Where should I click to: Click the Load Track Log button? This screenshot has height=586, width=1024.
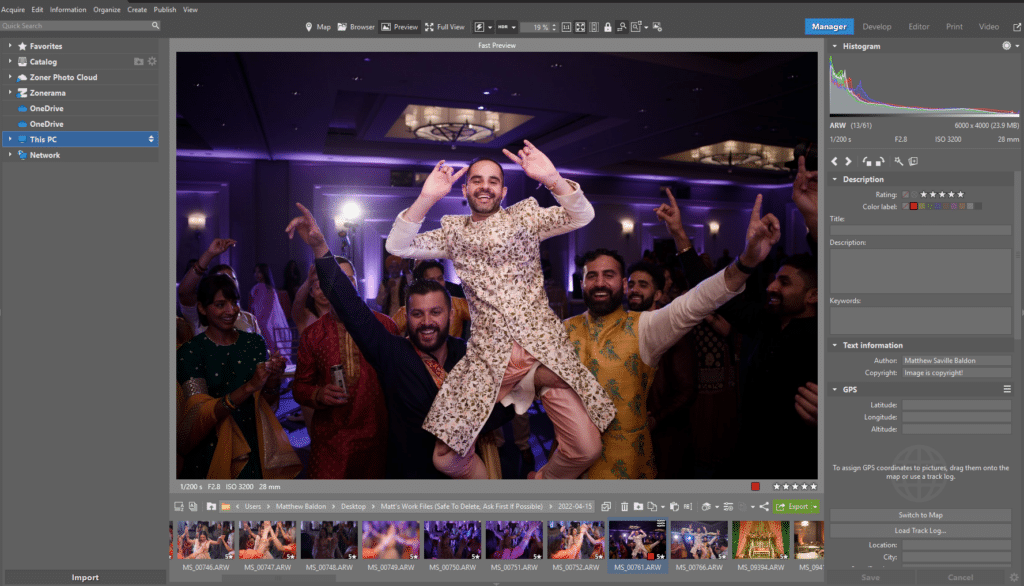pos(920,530)
